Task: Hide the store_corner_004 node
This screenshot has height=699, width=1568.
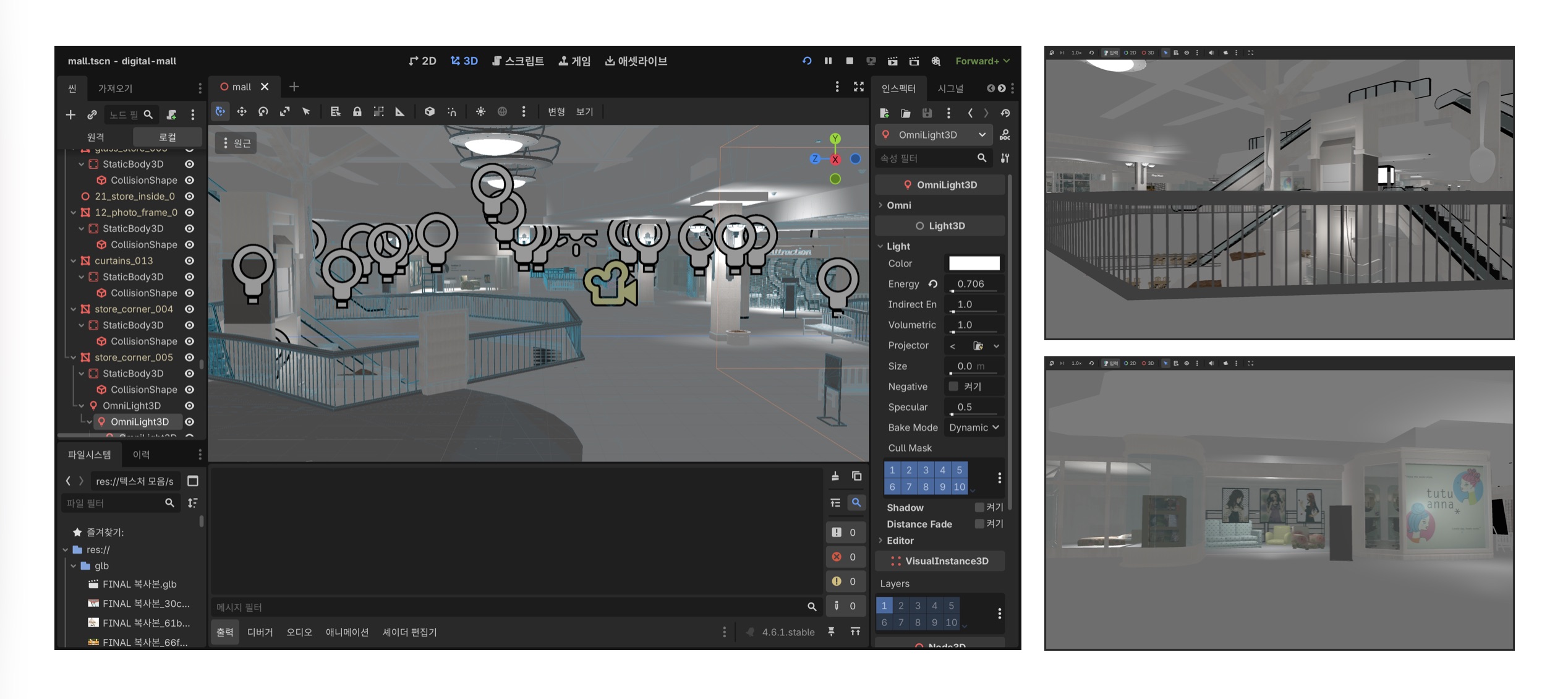Action: (x=190, y=309)
